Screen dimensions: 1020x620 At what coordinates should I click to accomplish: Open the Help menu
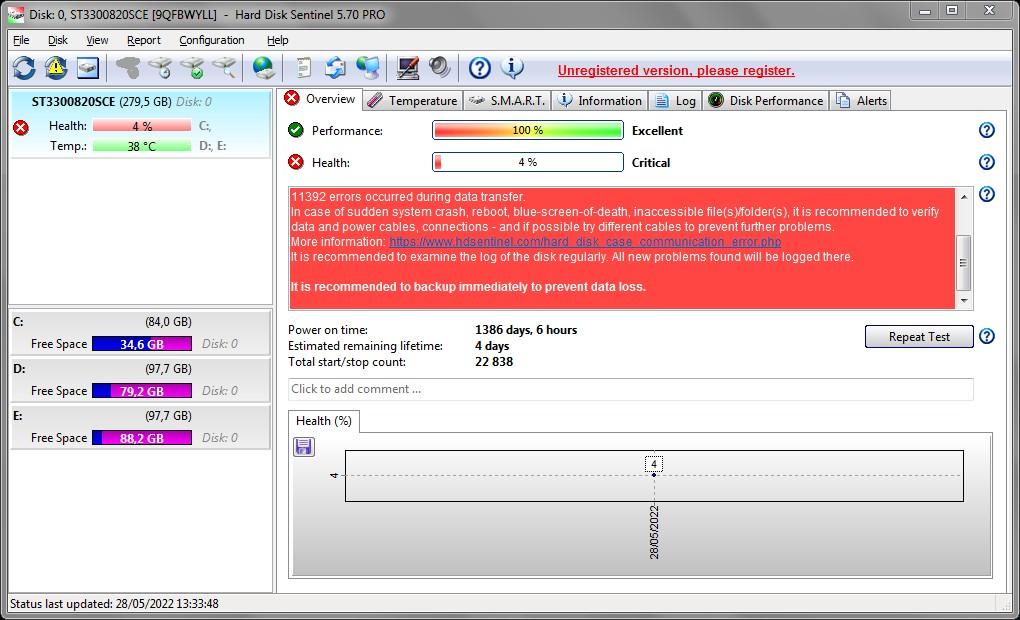[277, 40]
